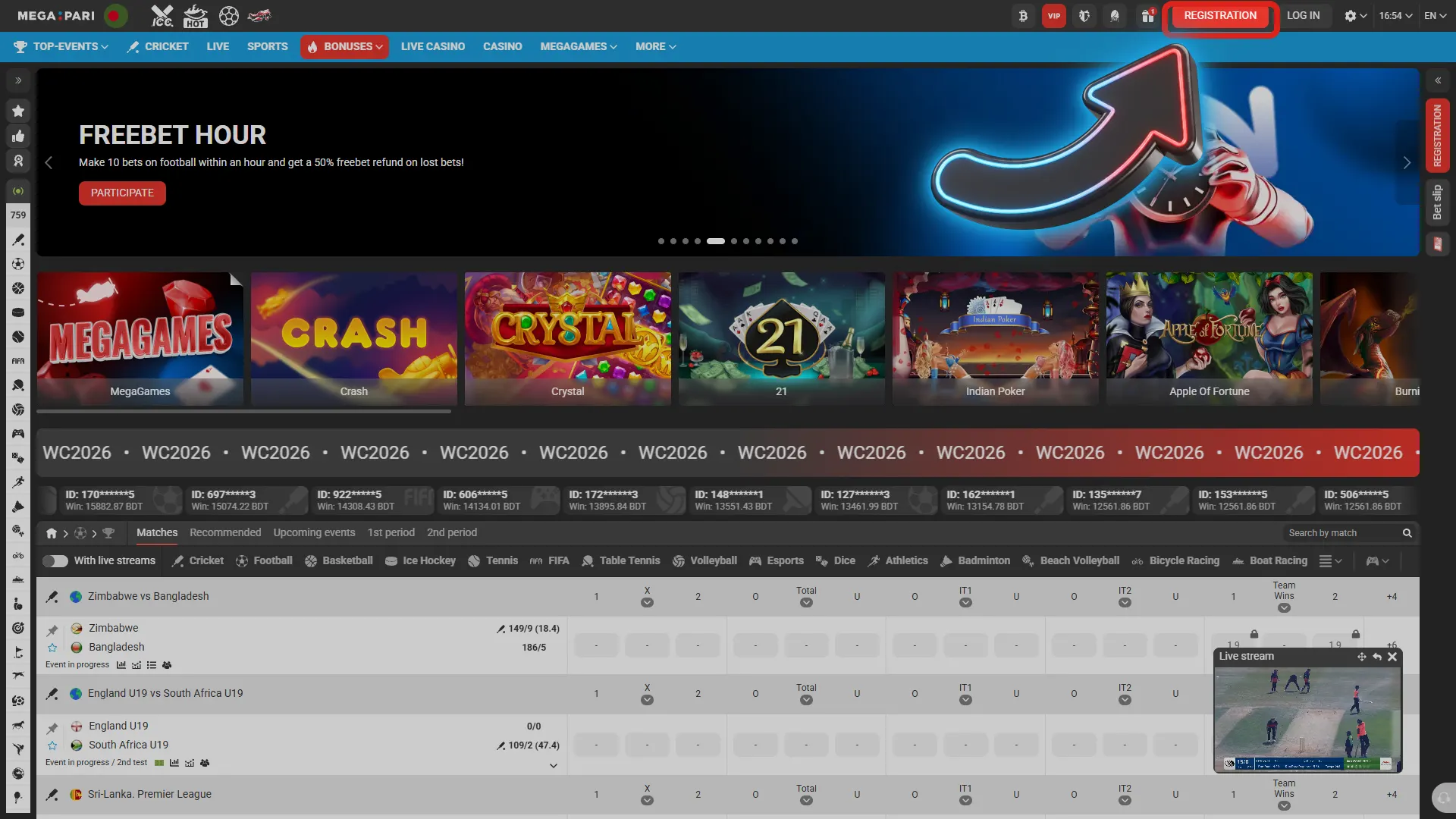Click the games carousel horizontal scrollbar
This screenshot has height=819, width=1456.
(243, 412)
